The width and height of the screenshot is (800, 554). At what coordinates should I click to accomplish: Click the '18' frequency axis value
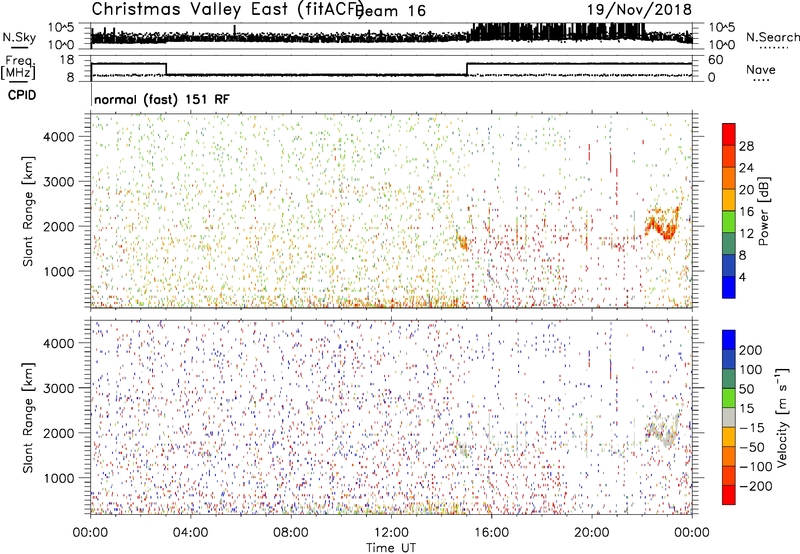pos(66,60)
